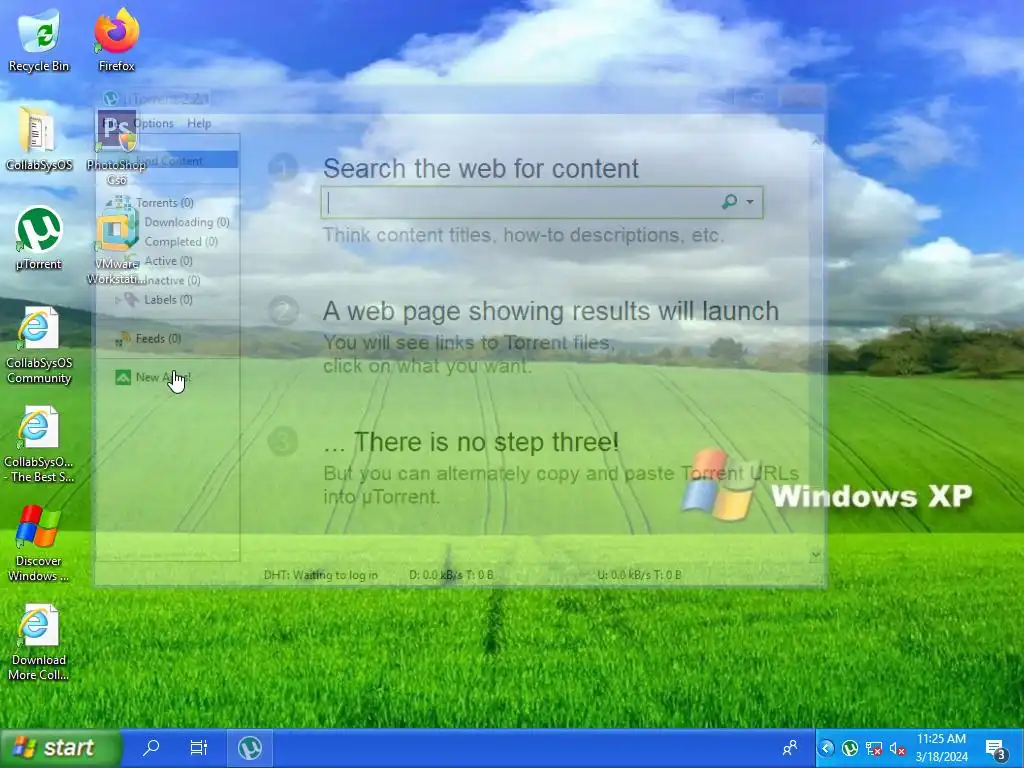Click the content pane scroll down arrow
This screenshot has height=768, width=1024.
(816, 555)
